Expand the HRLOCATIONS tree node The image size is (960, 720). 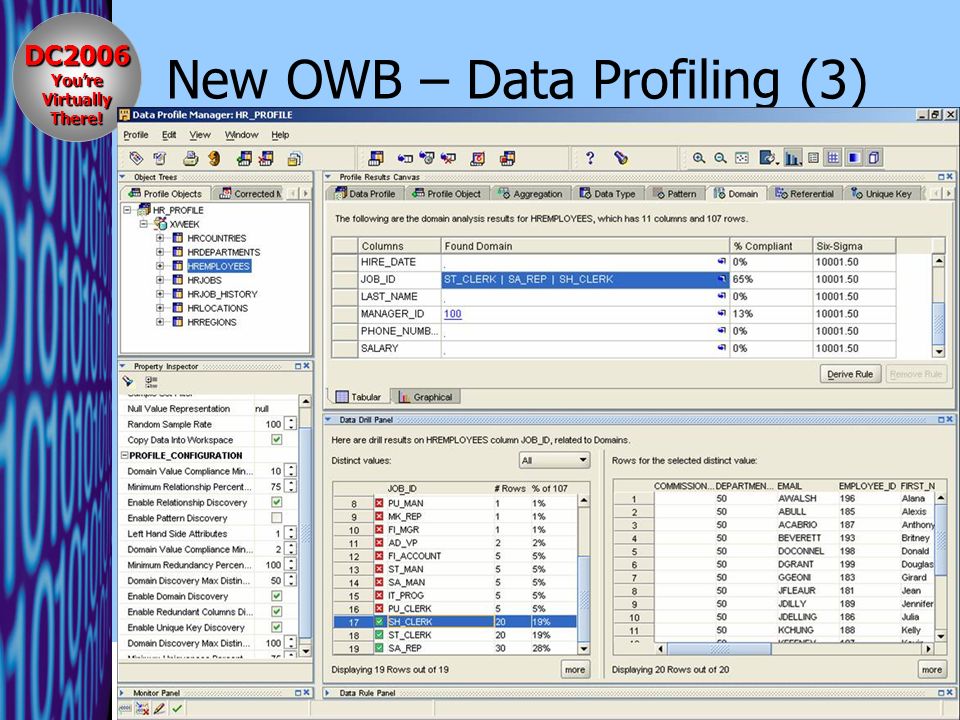click(160, 308)
